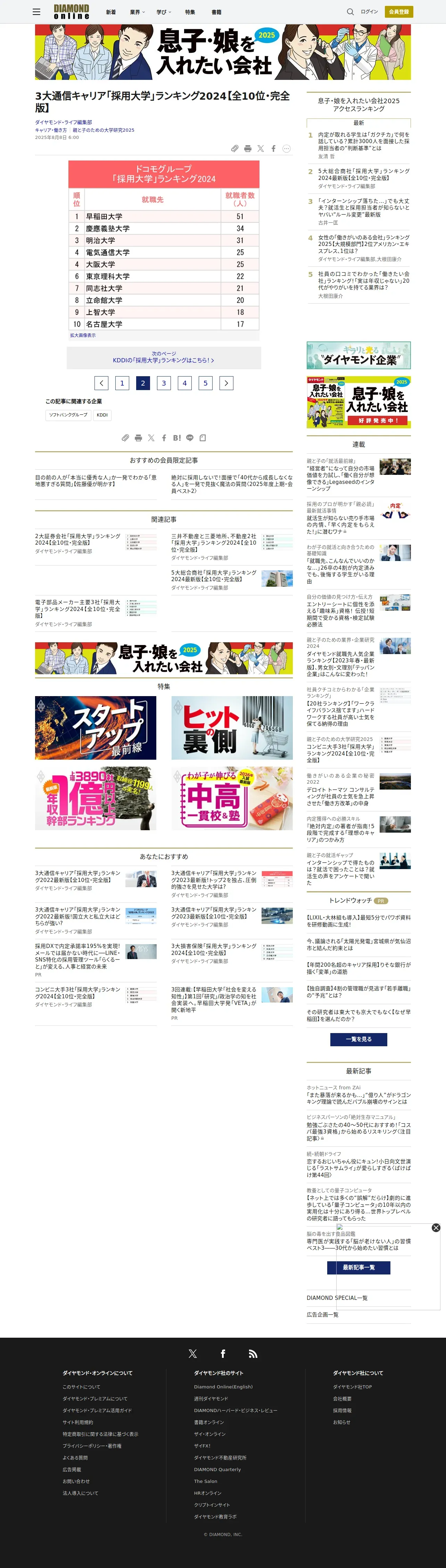Go to next page with right chevron

point(226,383)
